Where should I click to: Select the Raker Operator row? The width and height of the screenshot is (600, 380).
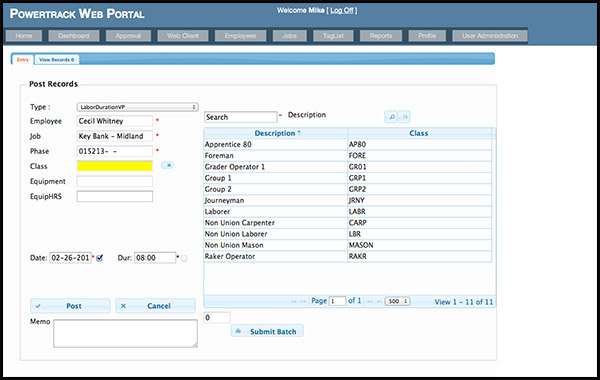coord(348,256)
